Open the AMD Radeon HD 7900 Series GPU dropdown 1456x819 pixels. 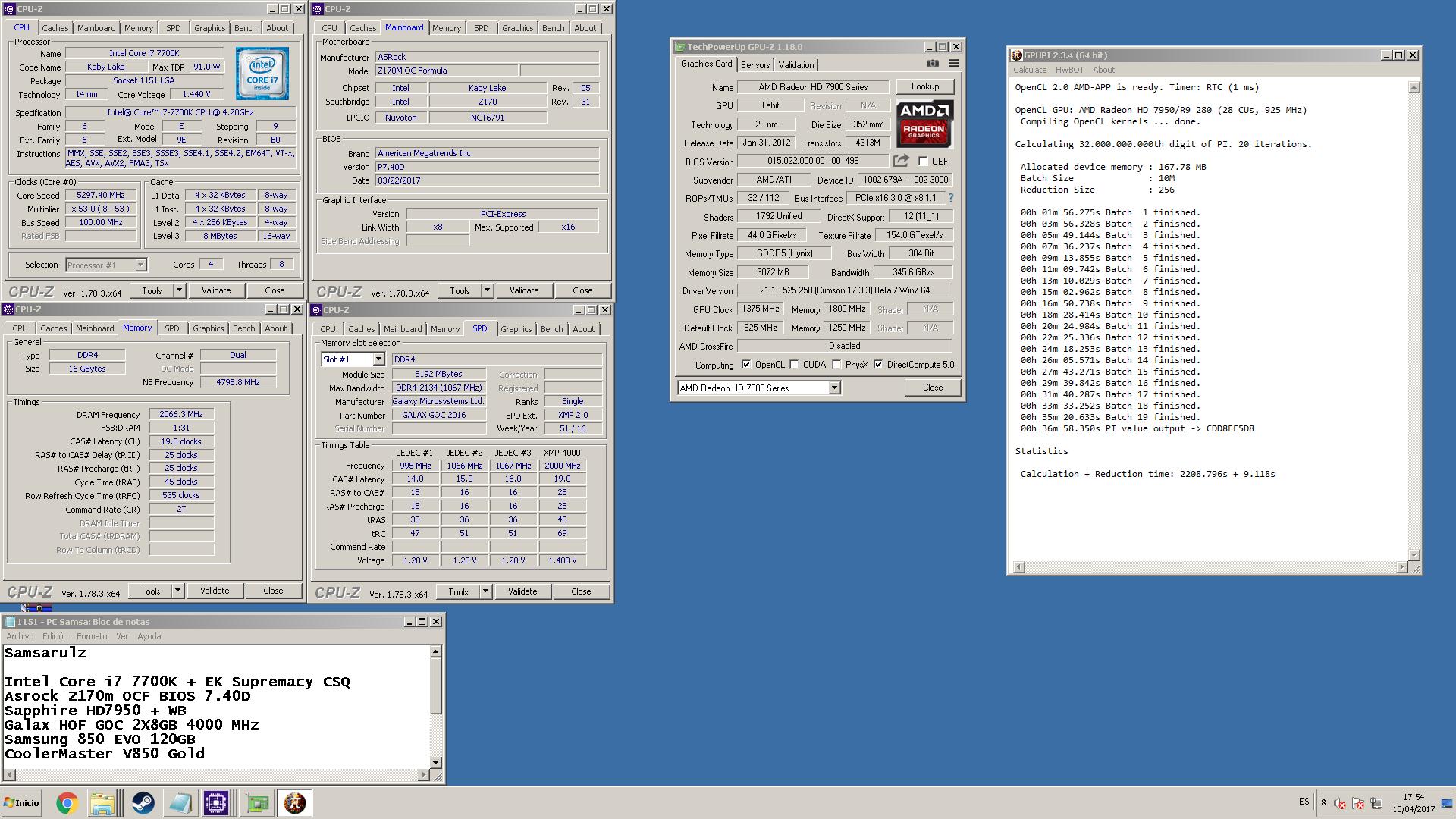click(x=834, y=388)
